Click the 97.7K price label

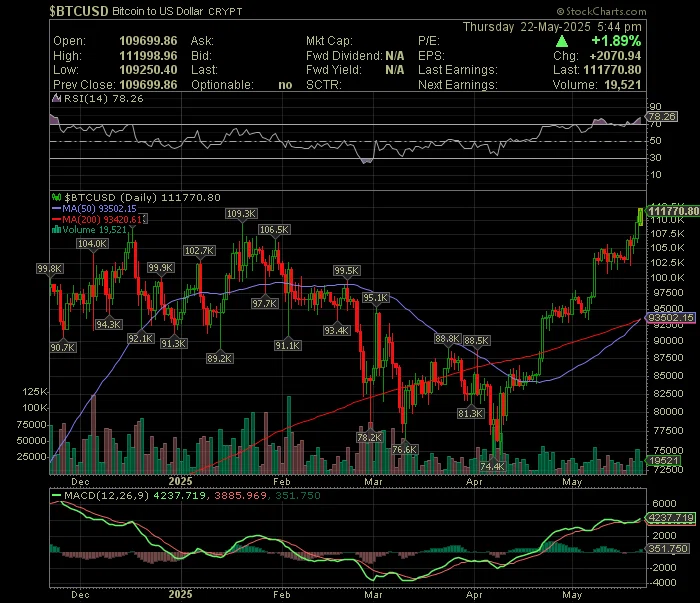265,304
